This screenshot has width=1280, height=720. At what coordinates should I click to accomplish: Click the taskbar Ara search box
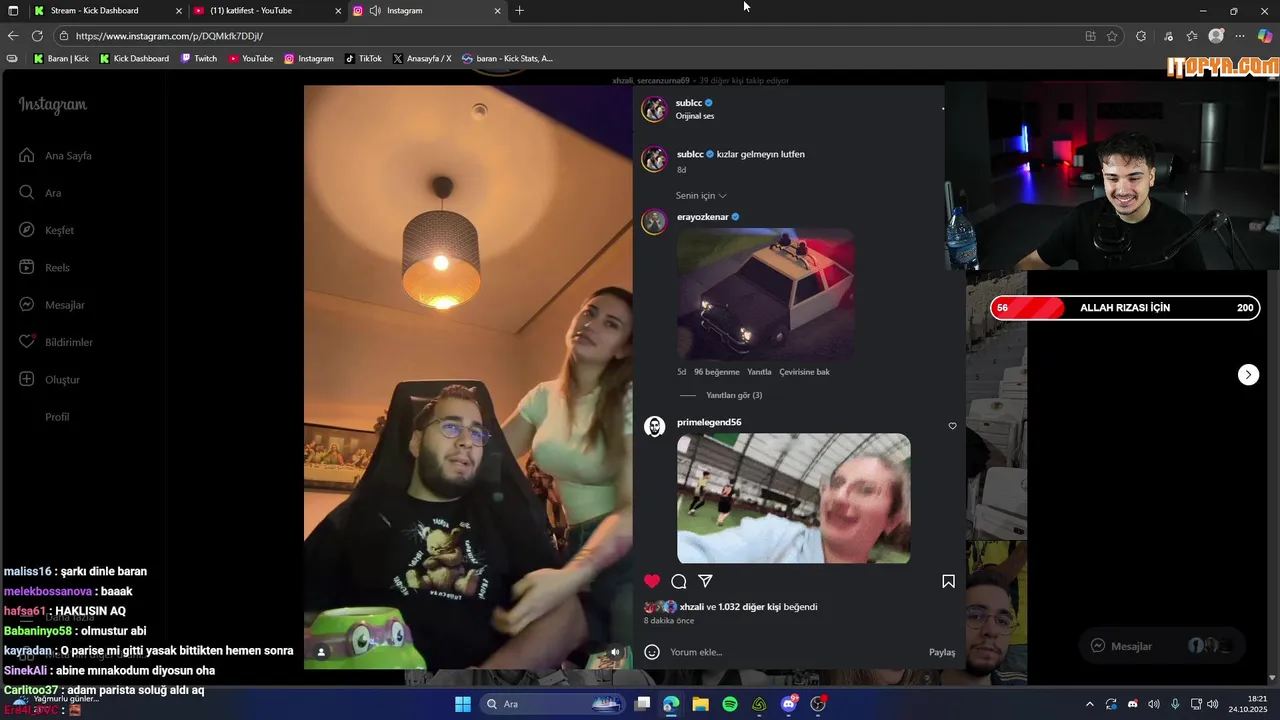[551, 704]
